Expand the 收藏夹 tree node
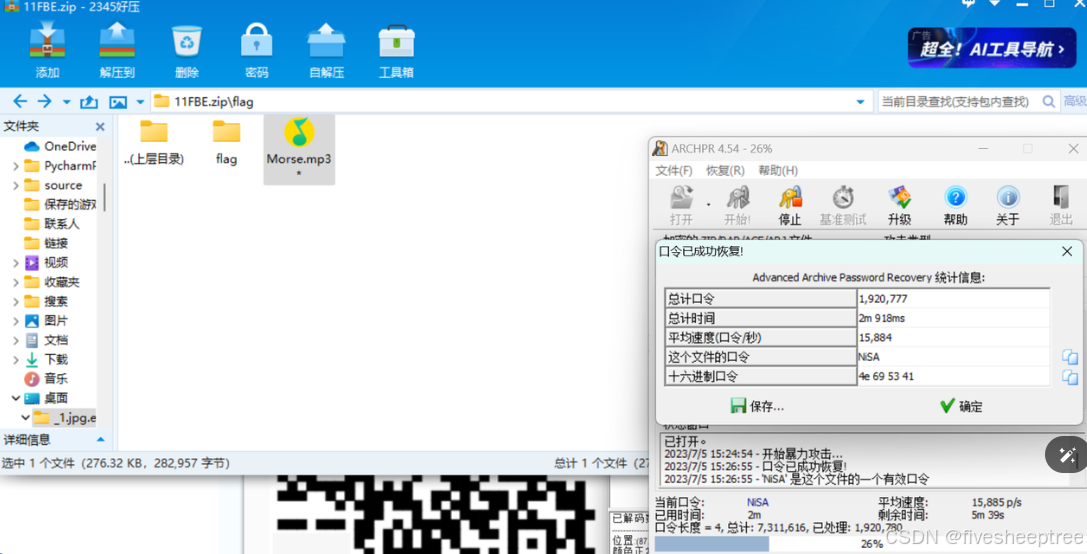 point(15,282)
